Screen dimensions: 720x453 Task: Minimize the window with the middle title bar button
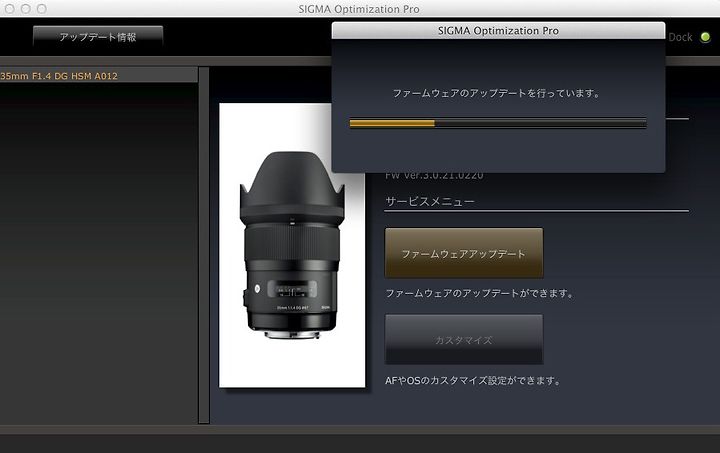point(26,9)
